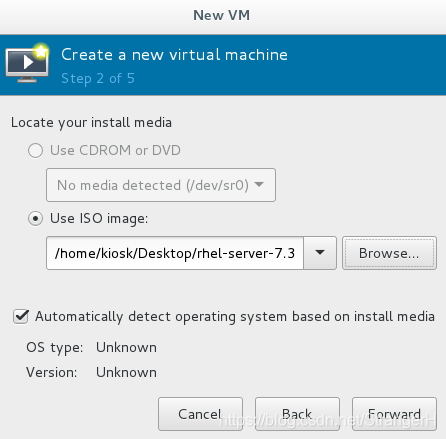This screenshot has width=446, height=439.
Task: Click the Step 2 of 5 text
Action: (98, 79)
